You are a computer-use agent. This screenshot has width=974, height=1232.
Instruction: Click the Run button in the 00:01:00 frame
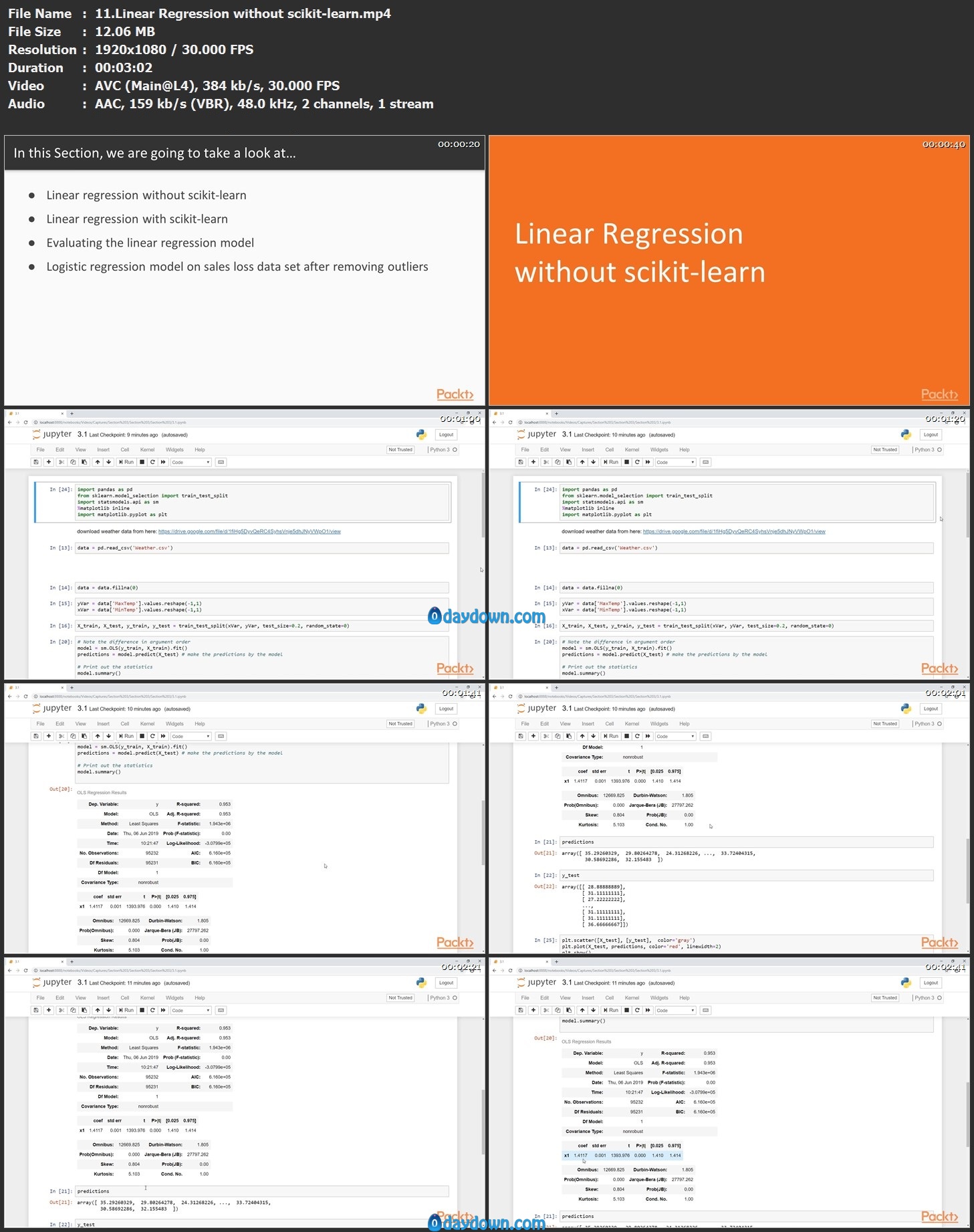tap(126, 462)
